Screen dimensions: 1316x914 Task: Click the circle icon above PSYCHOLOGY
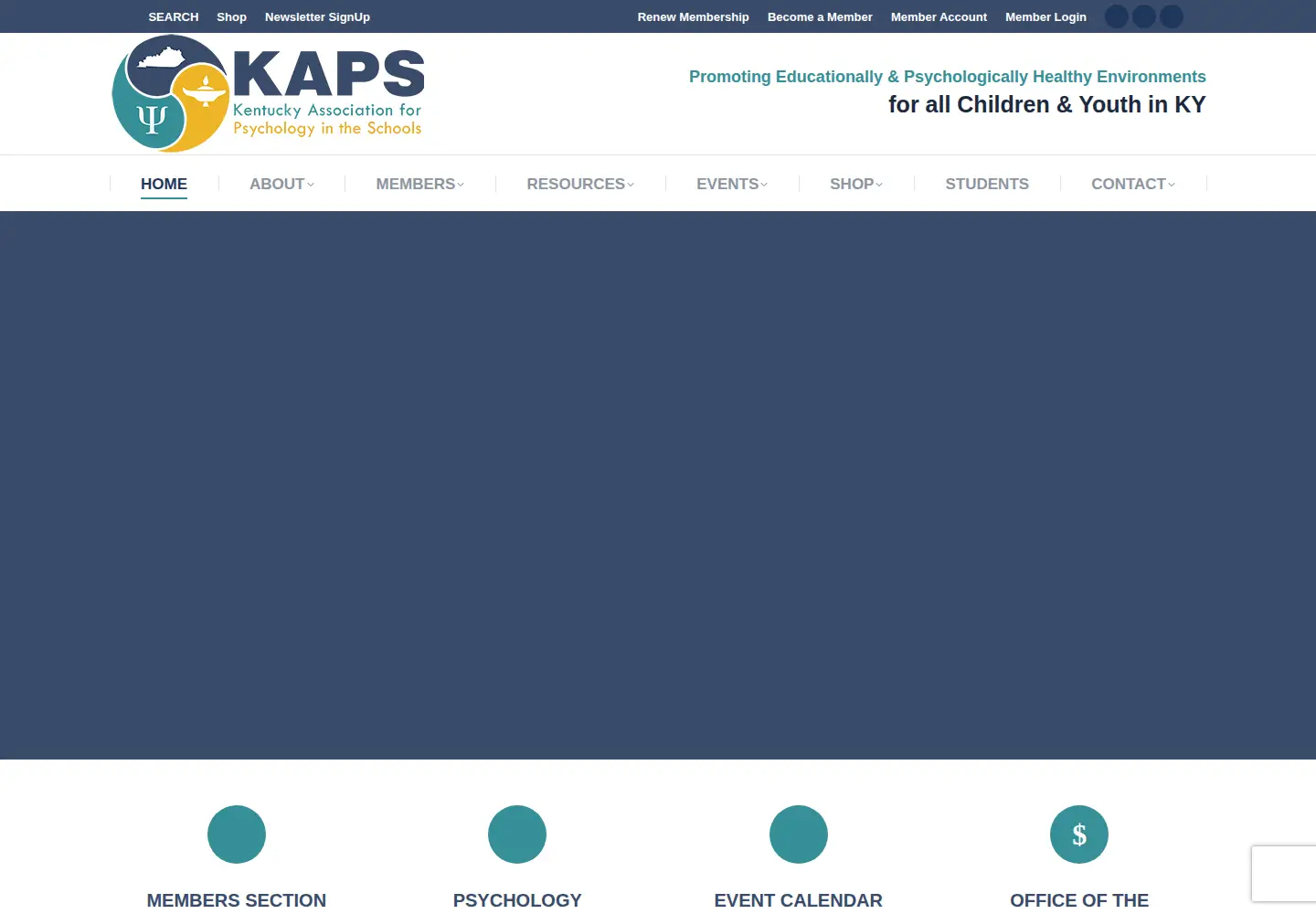click(517, 834)
